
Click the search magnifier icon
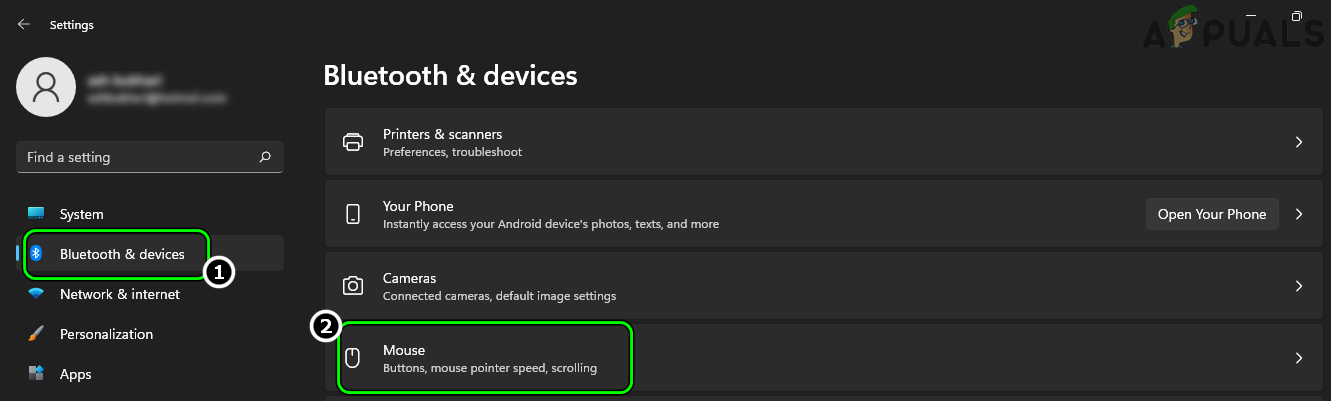265,157
